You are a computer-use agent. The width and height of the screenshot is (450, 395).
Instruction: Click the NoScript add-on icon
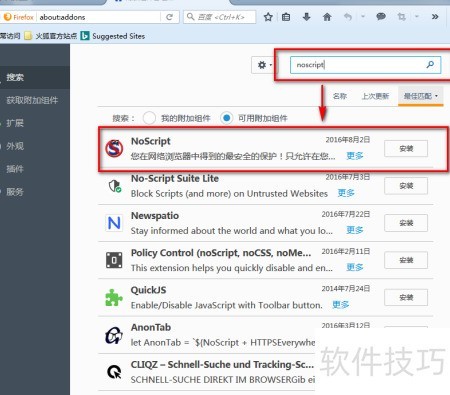tap(114, 148)
